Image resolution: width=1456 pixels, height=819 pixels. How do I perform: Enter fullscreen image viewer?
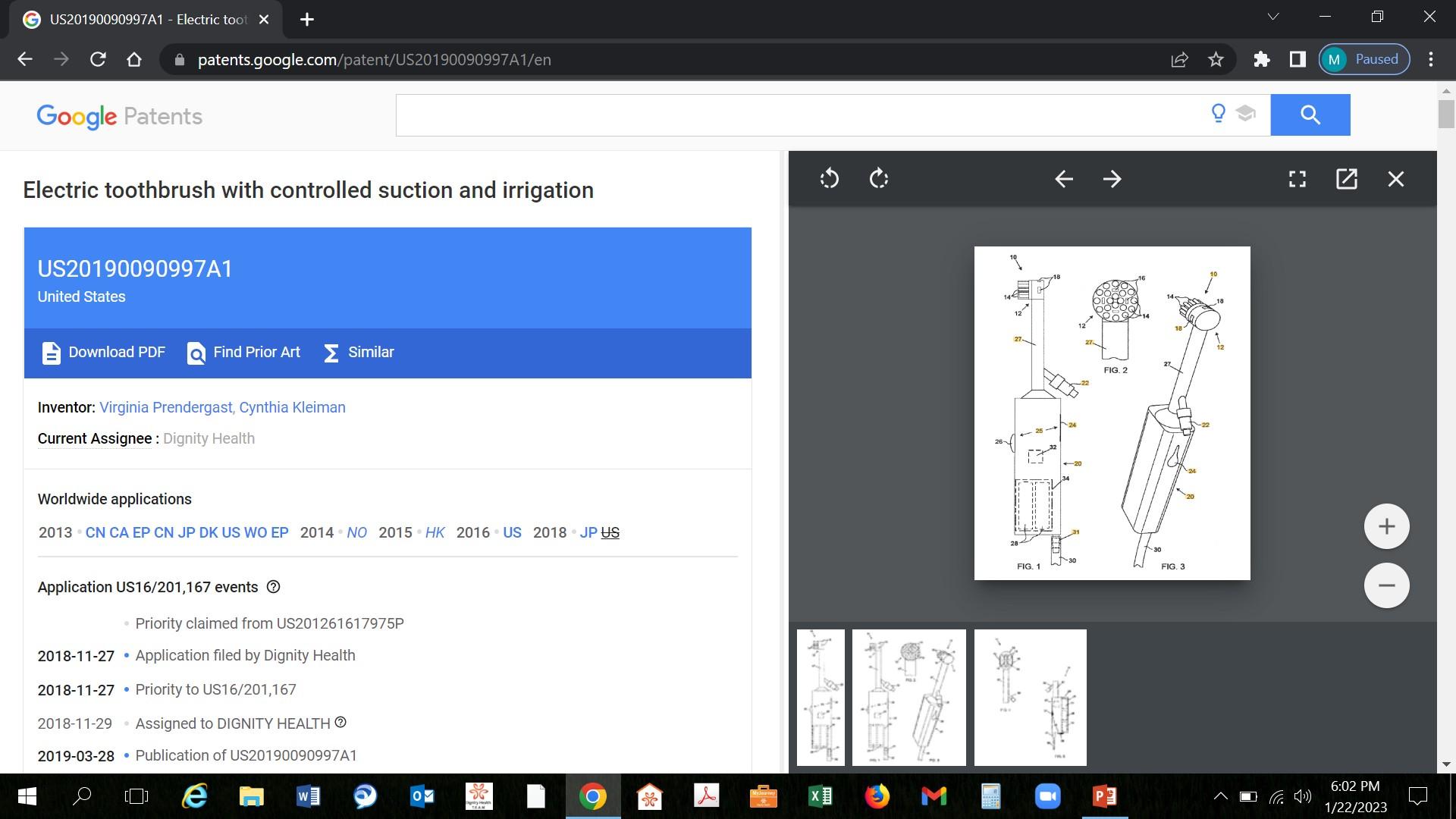coord(1297,179)
